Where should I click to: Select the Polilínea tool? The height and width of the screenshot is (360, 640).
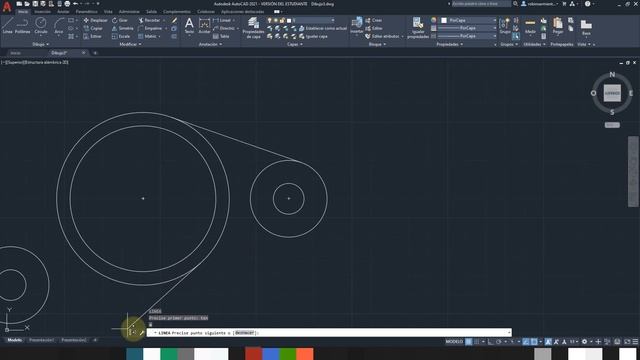22,26
